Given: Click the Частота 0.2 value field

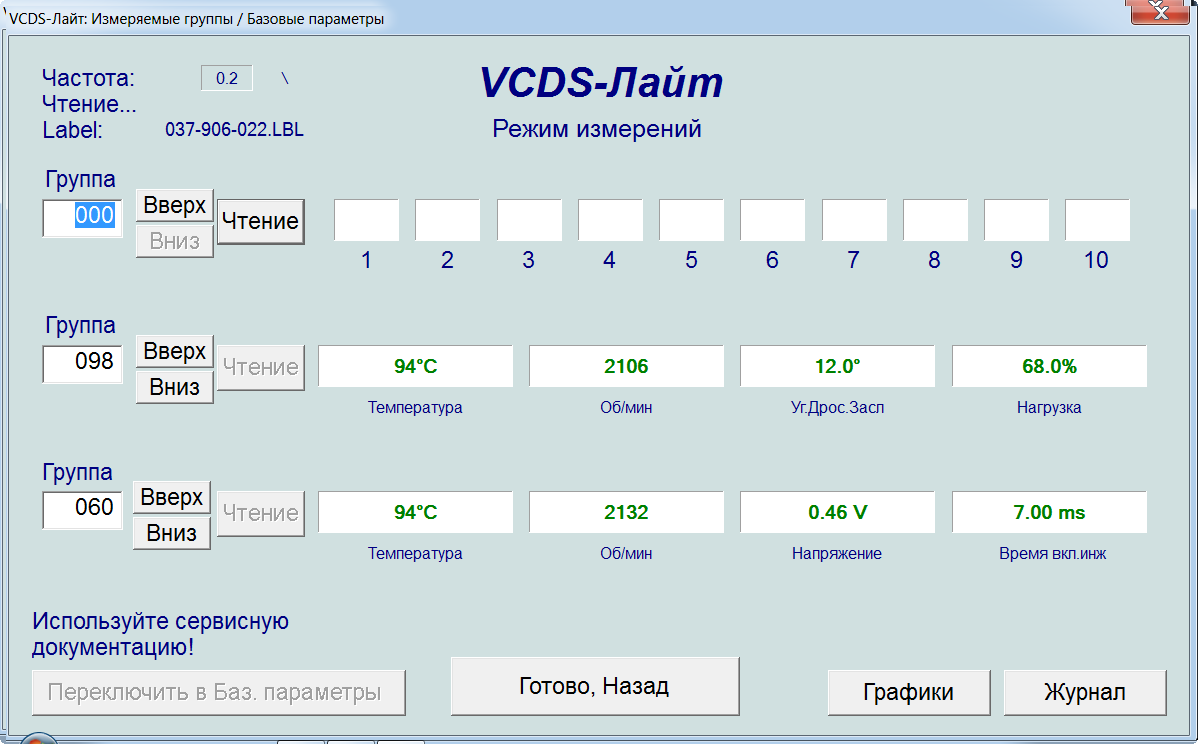Looking at the screenshot, I should [227, 78].
